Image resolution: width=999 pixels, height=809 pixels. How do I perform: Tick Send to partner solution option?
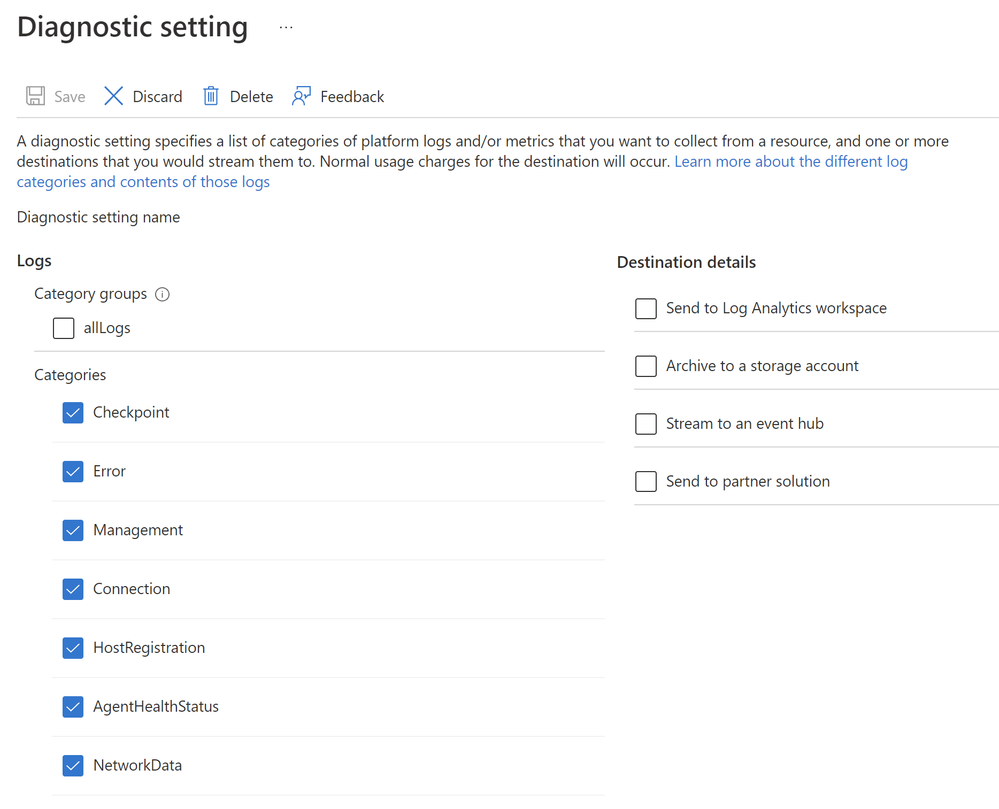coord(646,482)
